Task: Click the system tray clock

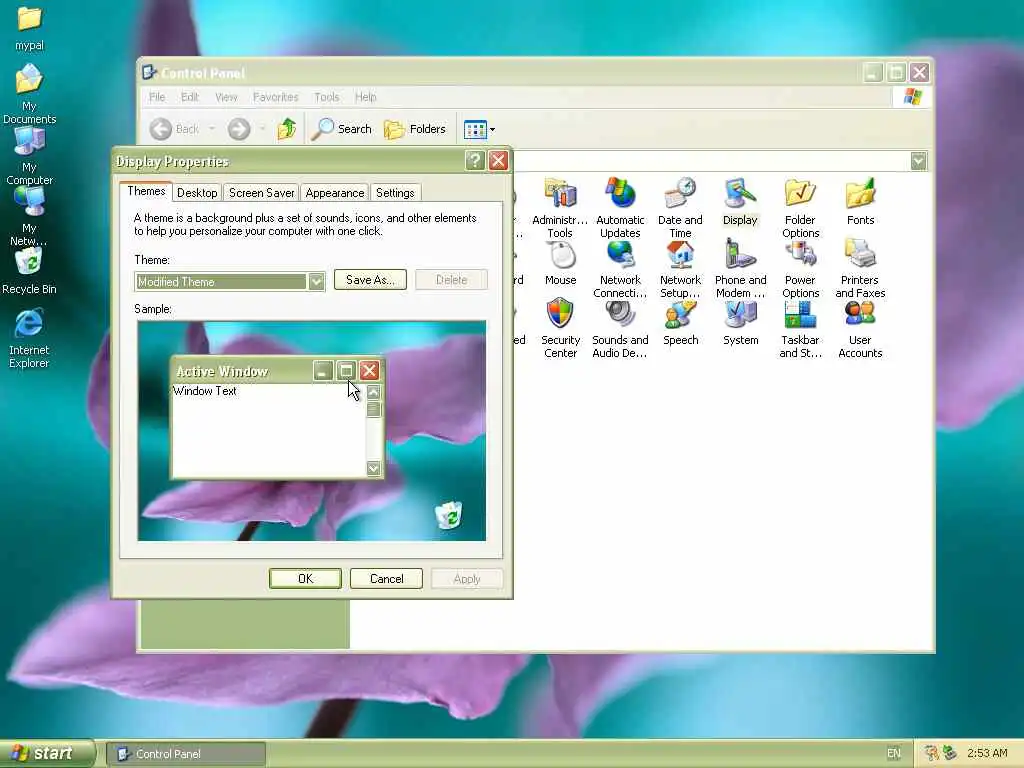Action: [987, 754]
